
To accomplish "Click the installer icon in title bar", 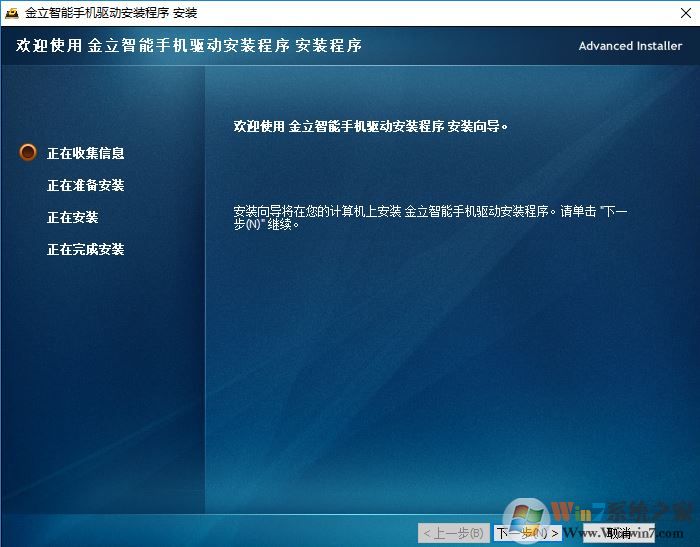I will 12,13.
